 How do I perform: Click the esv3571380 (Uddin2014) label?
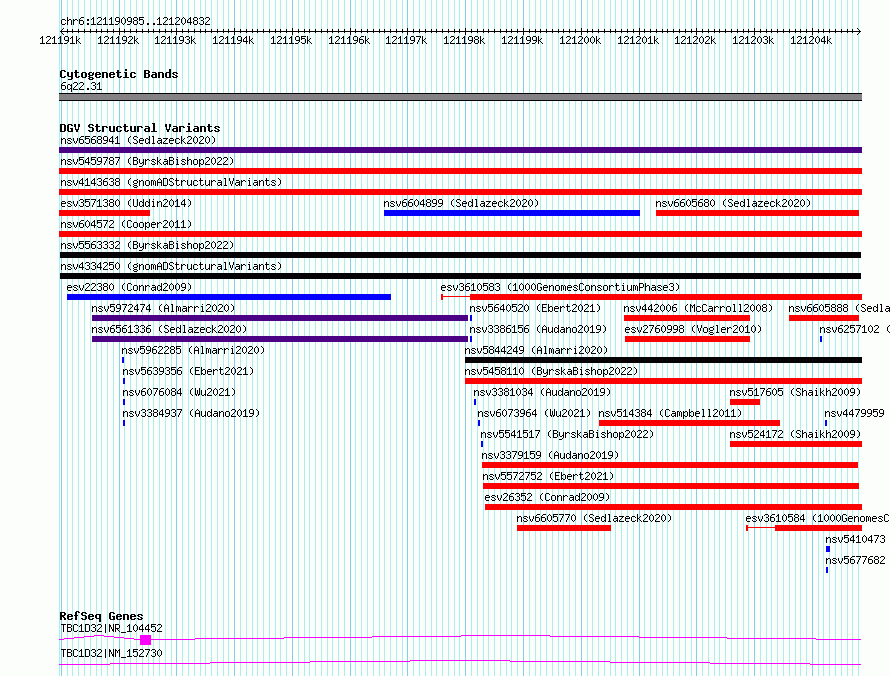[x=126, y=203]
